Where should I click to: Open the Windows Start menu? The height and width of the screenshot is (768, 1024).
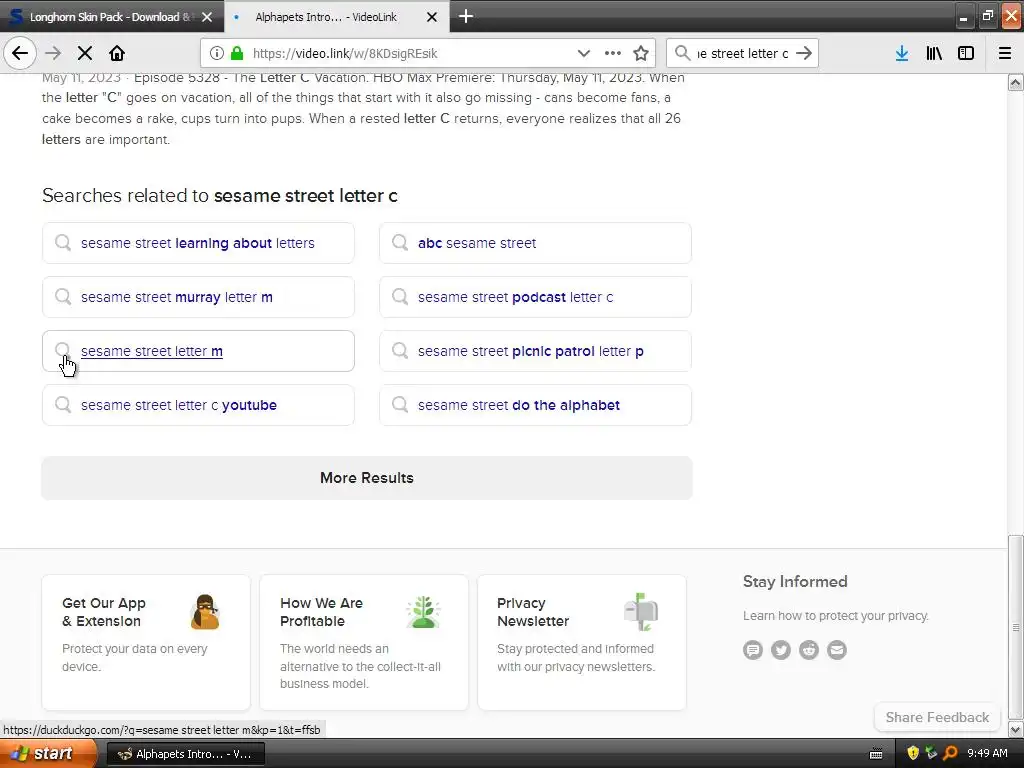(x=48, y=754)
